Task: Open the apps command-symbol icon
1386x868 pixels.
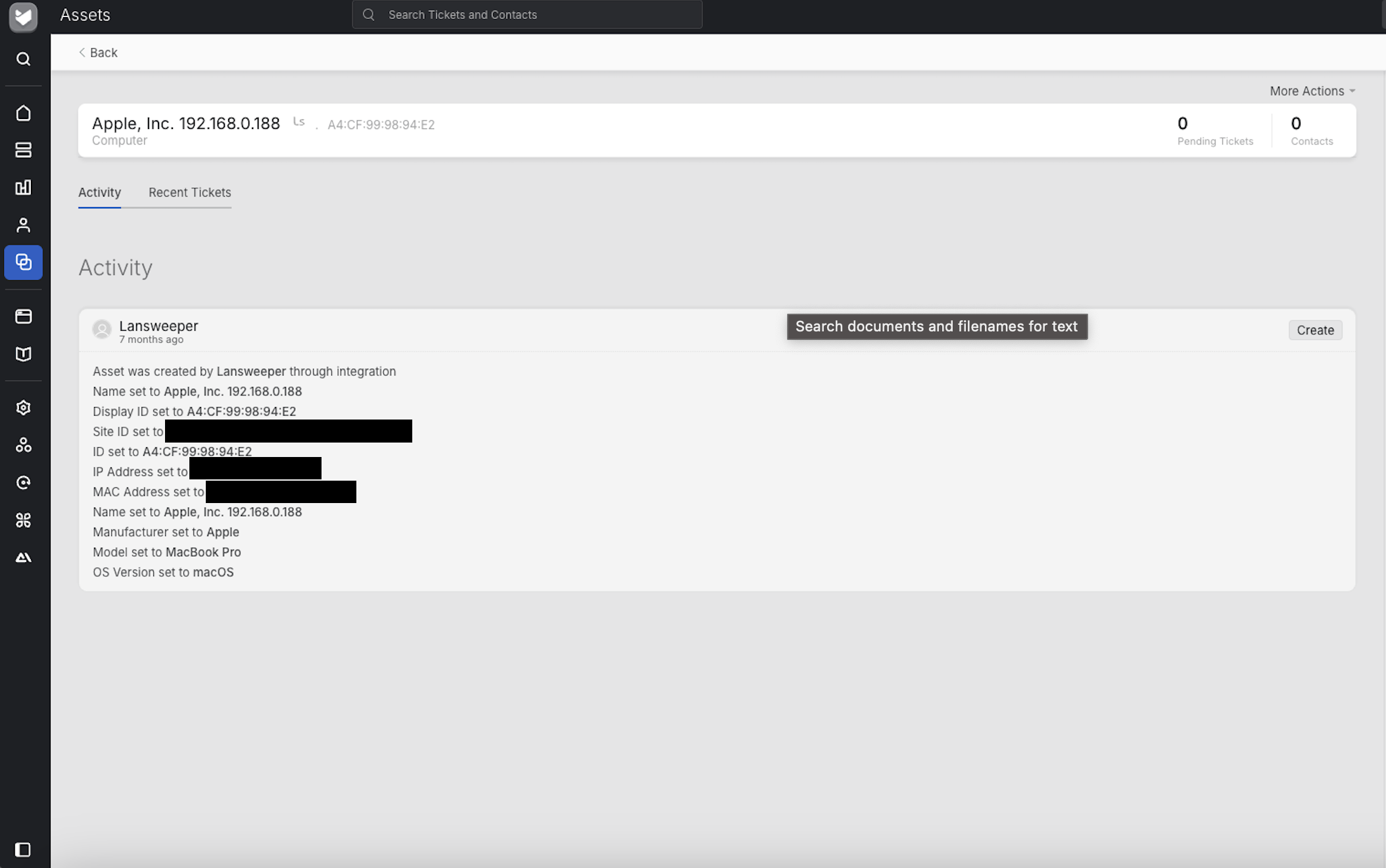Action: point(23,520)
